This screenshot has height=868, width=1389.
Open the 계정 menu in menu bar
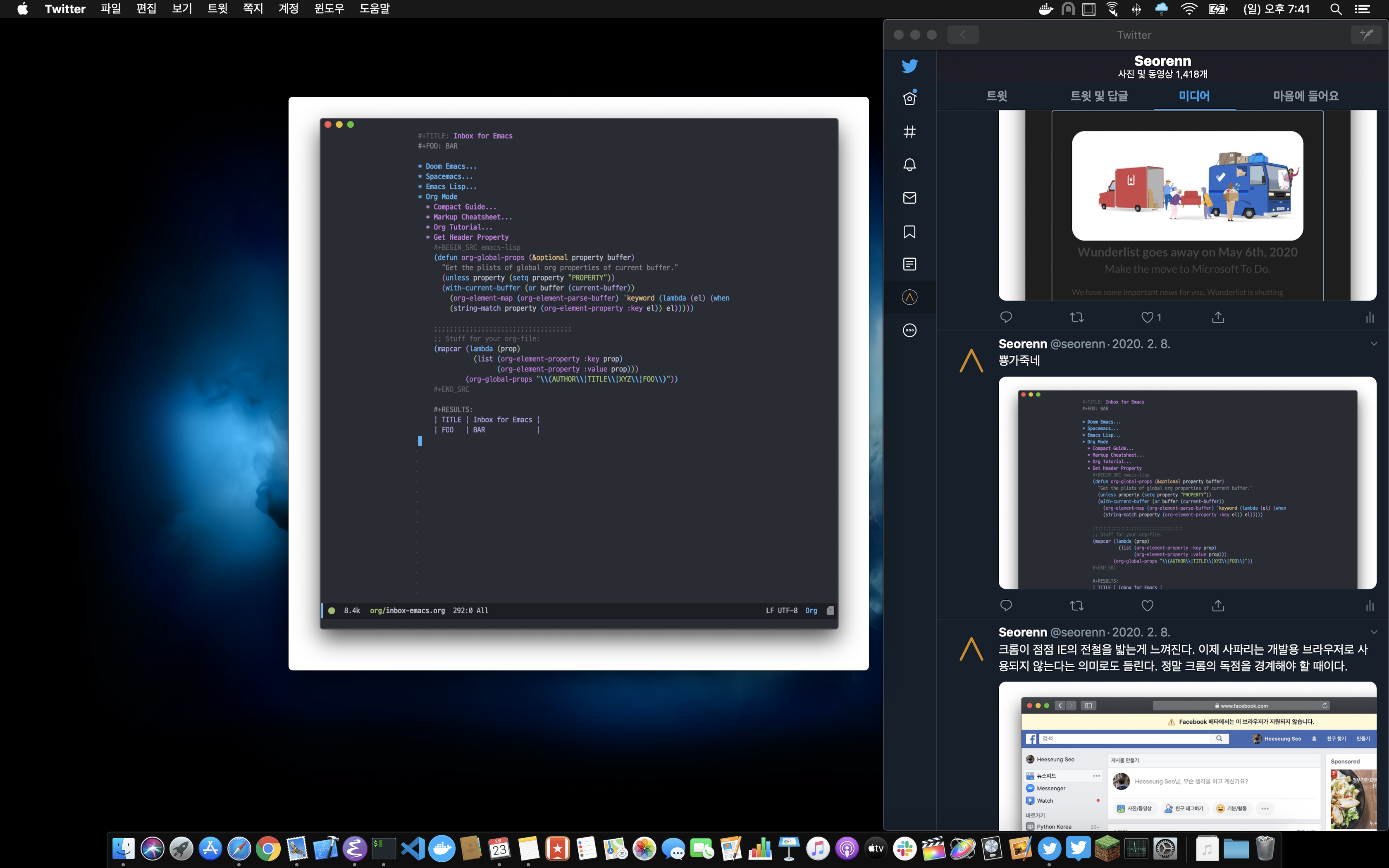click(x=288, y=9)
